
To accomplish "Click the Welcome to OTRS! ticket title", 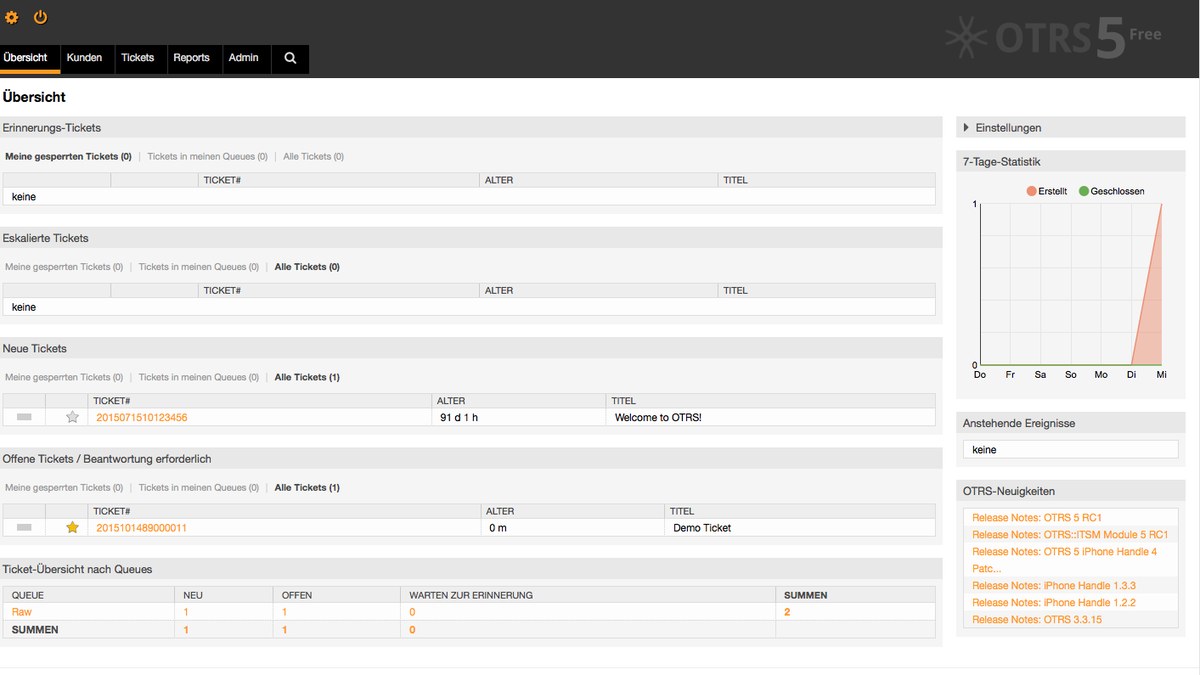I will [658, 417].
